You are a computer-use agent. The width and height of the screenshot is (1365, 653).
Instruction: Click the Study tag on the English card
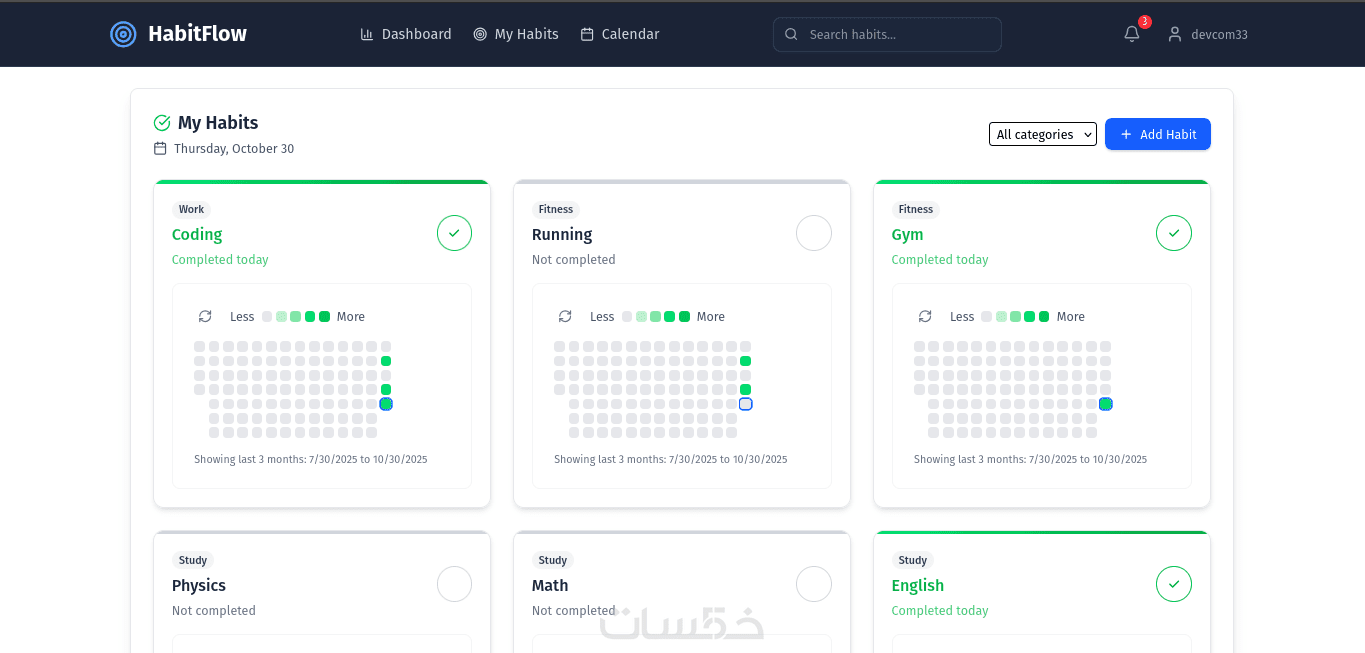[913, 560]
